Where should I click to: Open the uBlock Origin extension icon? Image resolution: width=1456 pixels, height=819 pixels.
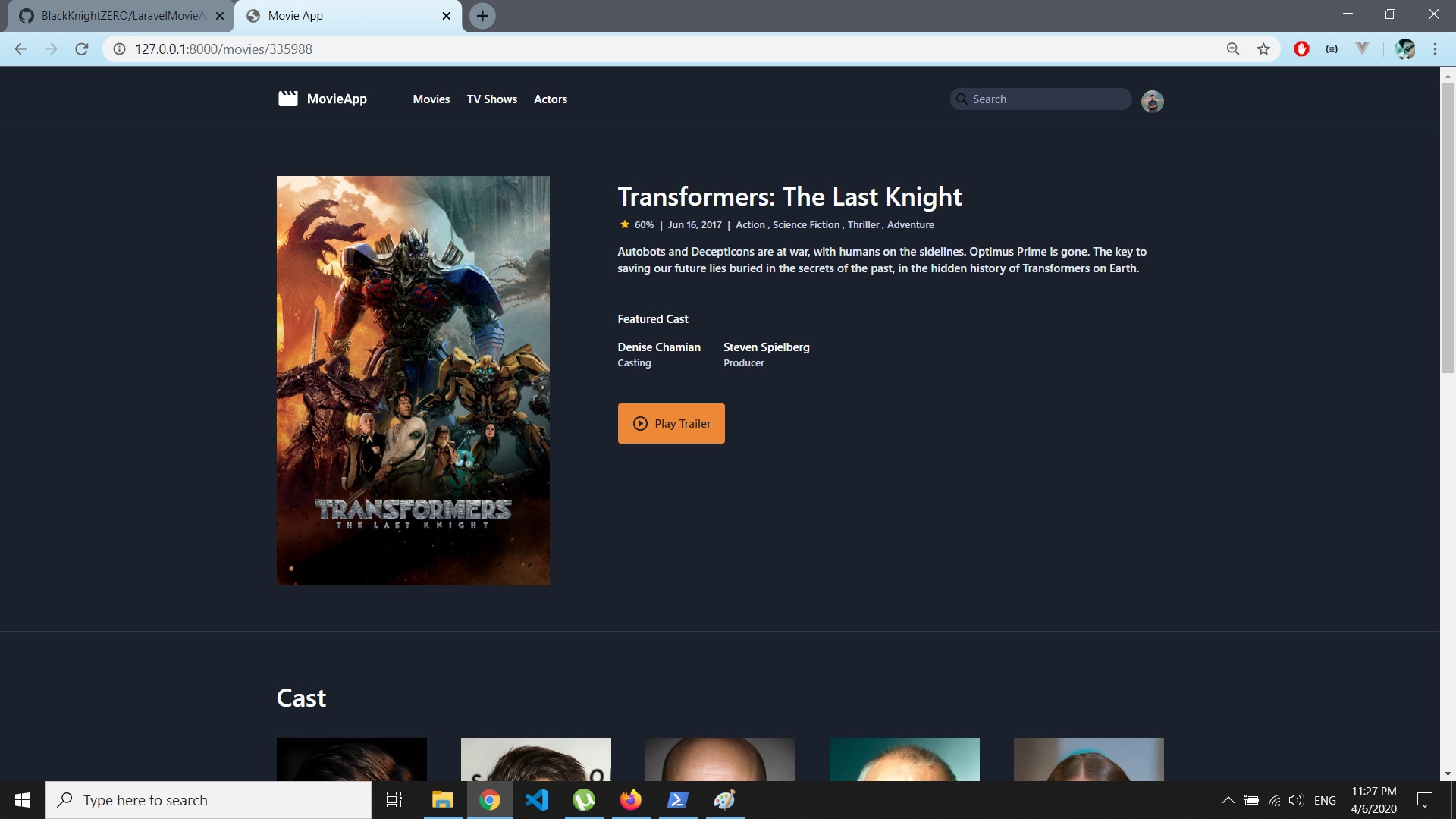[x=1302, y=48]
